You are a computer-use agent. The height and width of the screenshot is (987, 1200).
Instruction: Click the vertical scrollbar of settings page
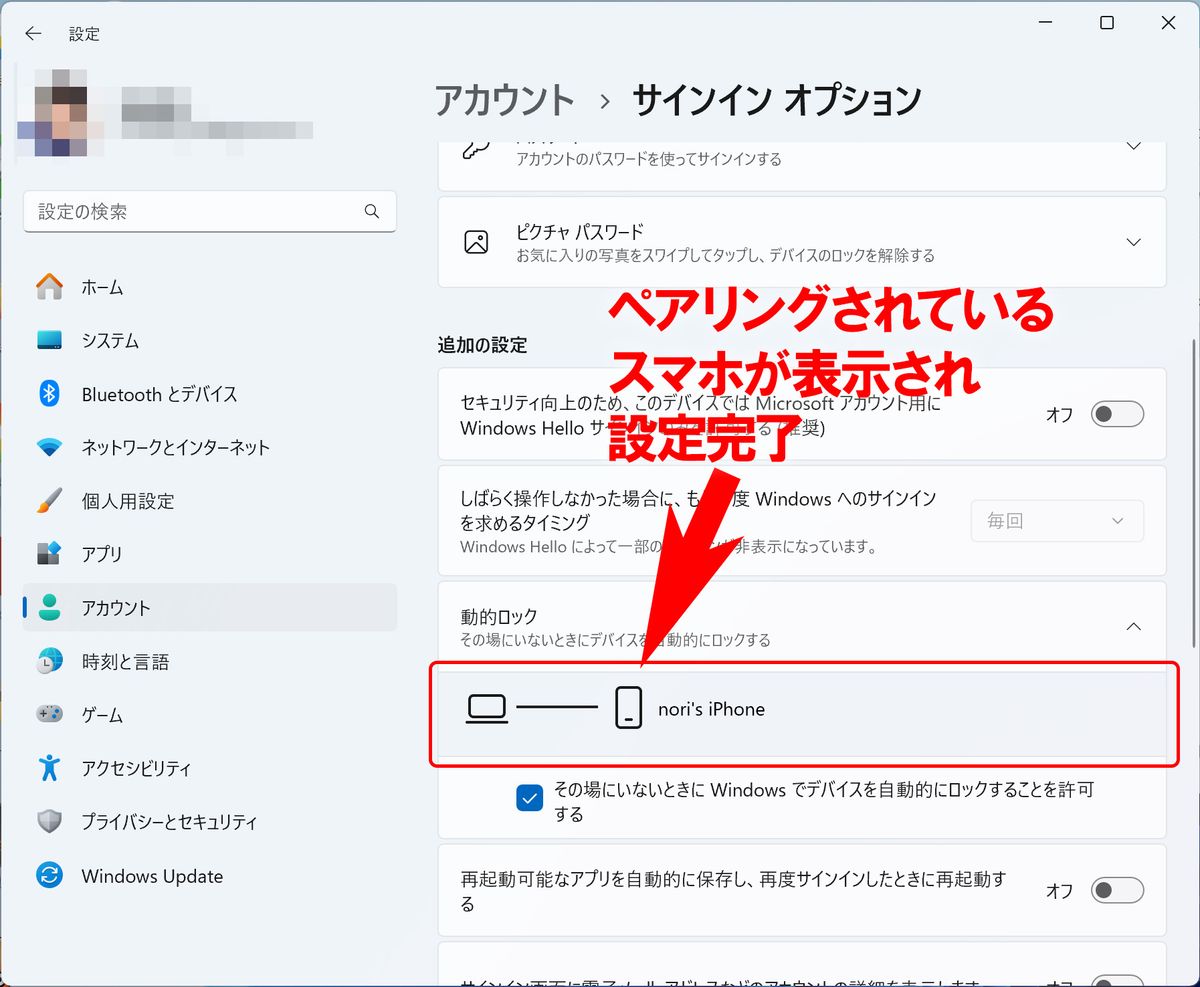point(1192,495)
